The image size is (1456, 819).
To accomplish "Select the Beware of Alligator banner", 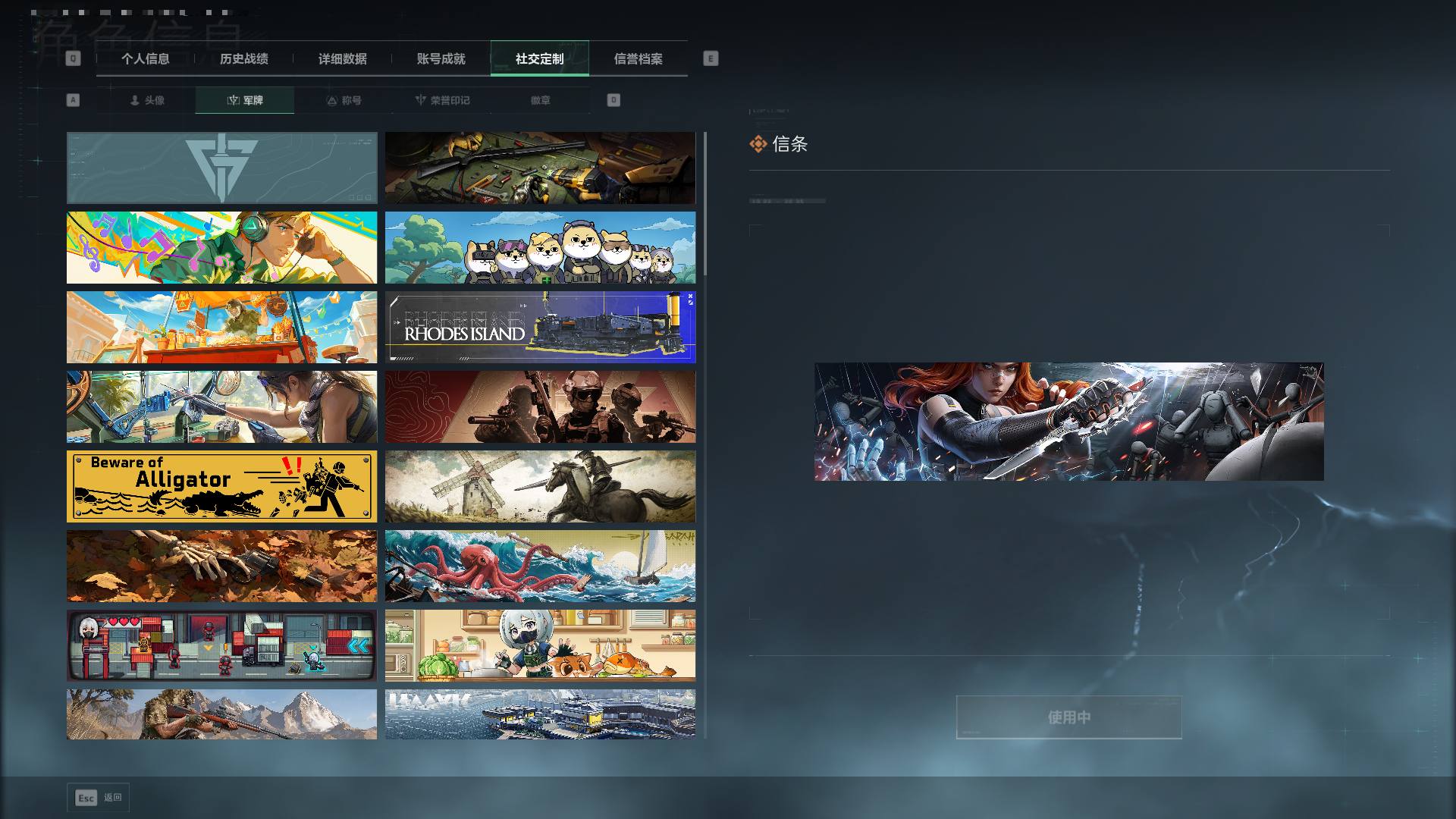I will tap(221, 486).
